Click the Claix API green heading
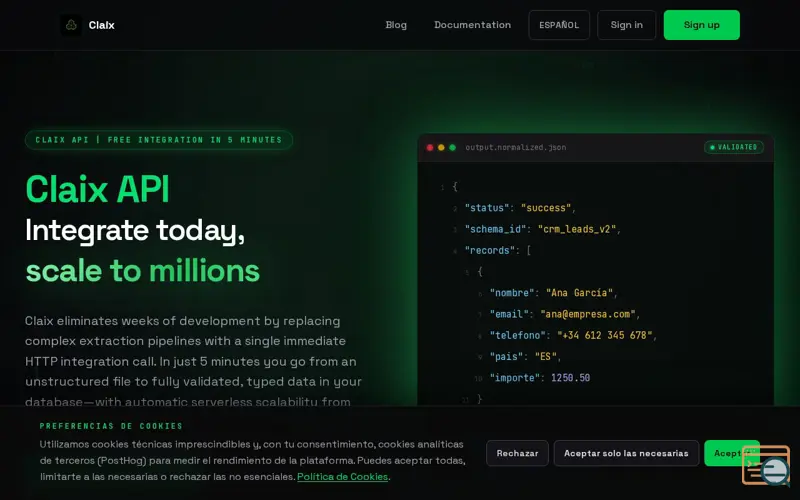The width and height of the screenshot is (800, 500). point(97,189)
